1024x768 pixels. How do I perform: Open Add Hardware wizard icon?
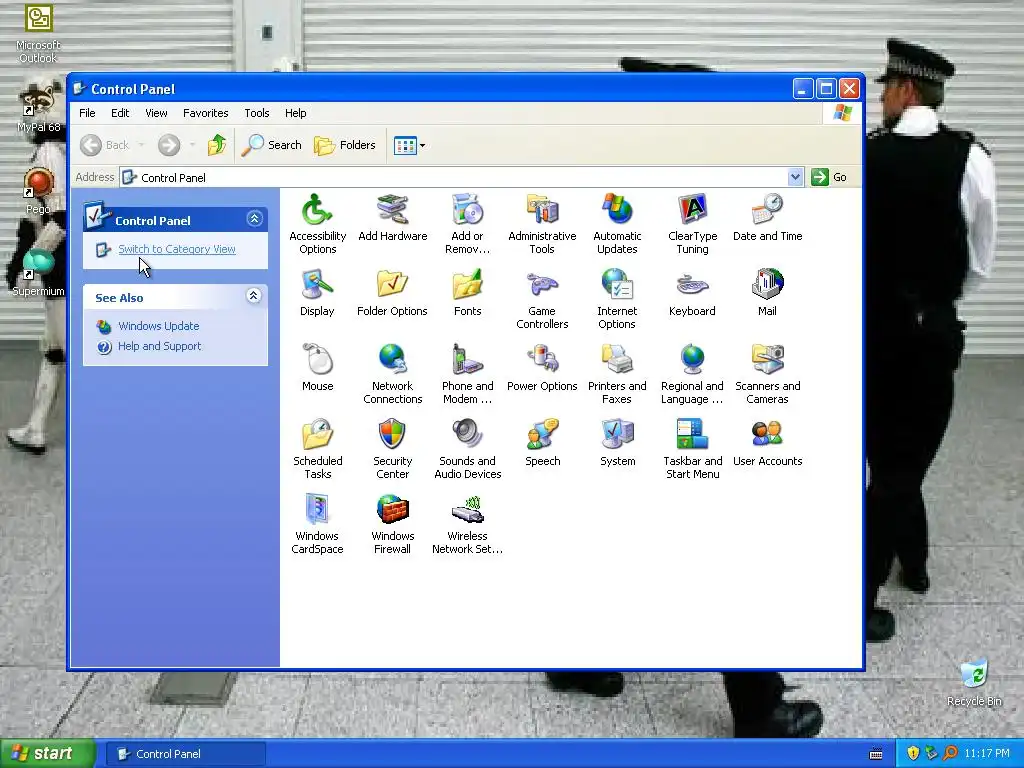click(392, 218)
